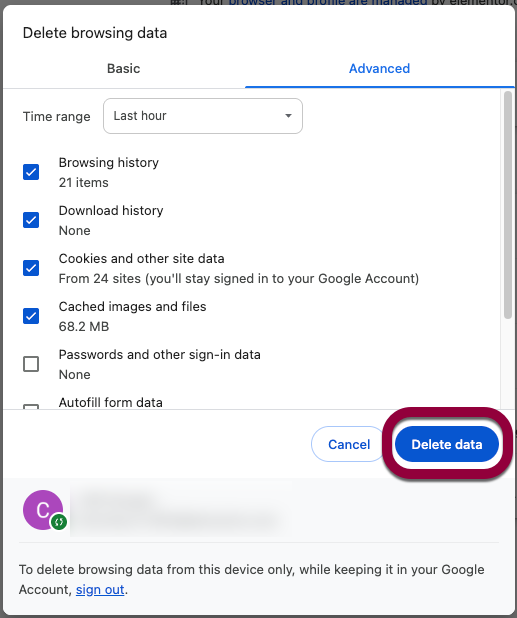Uncheck the Browsing history checkbox
The height and width of the screenshot is (618, 517).
(x=31, y=172)
